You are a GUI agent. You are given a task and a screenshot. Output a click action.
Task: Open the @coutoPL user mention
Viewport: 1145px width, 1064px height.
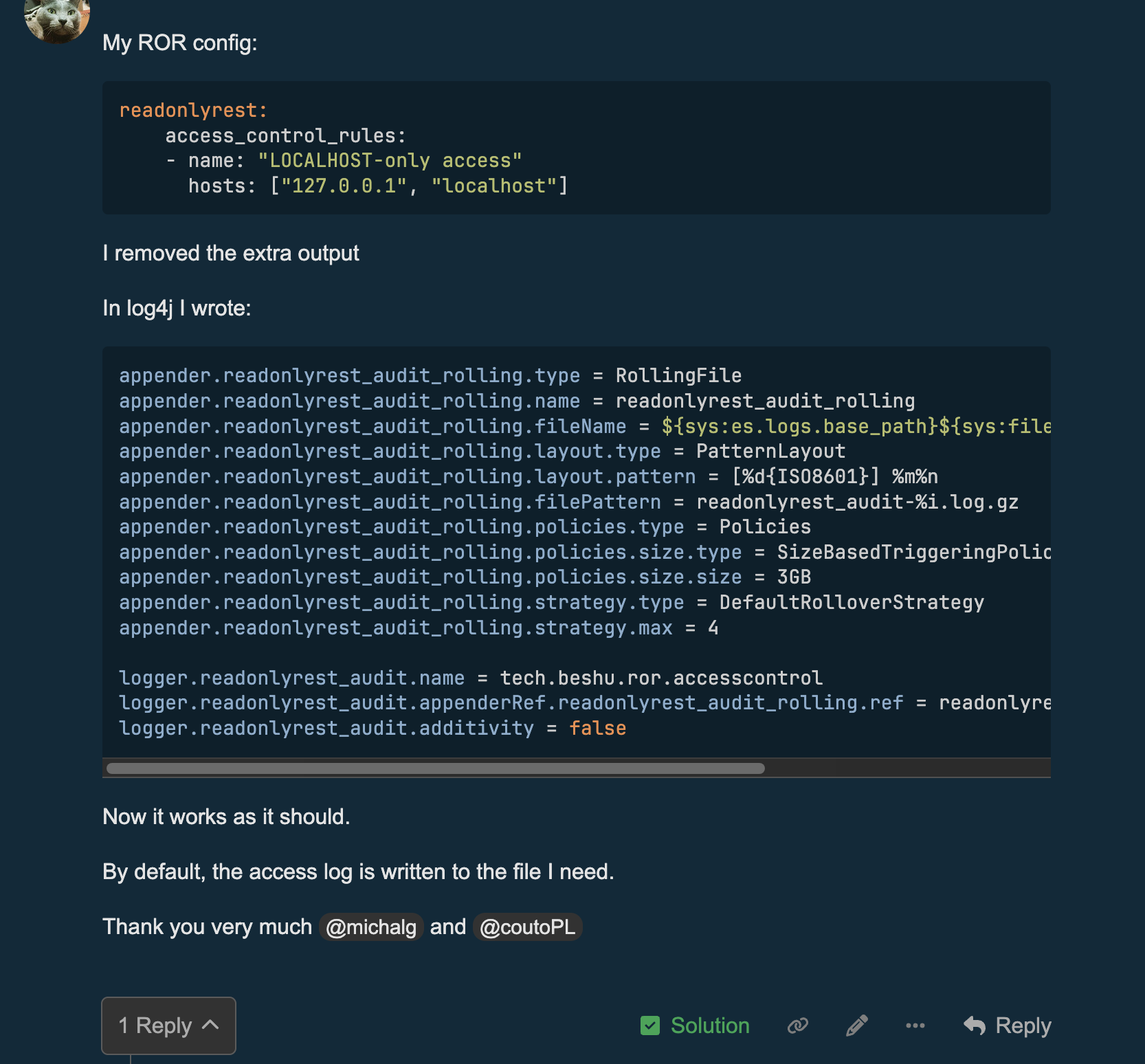point(527,927)
